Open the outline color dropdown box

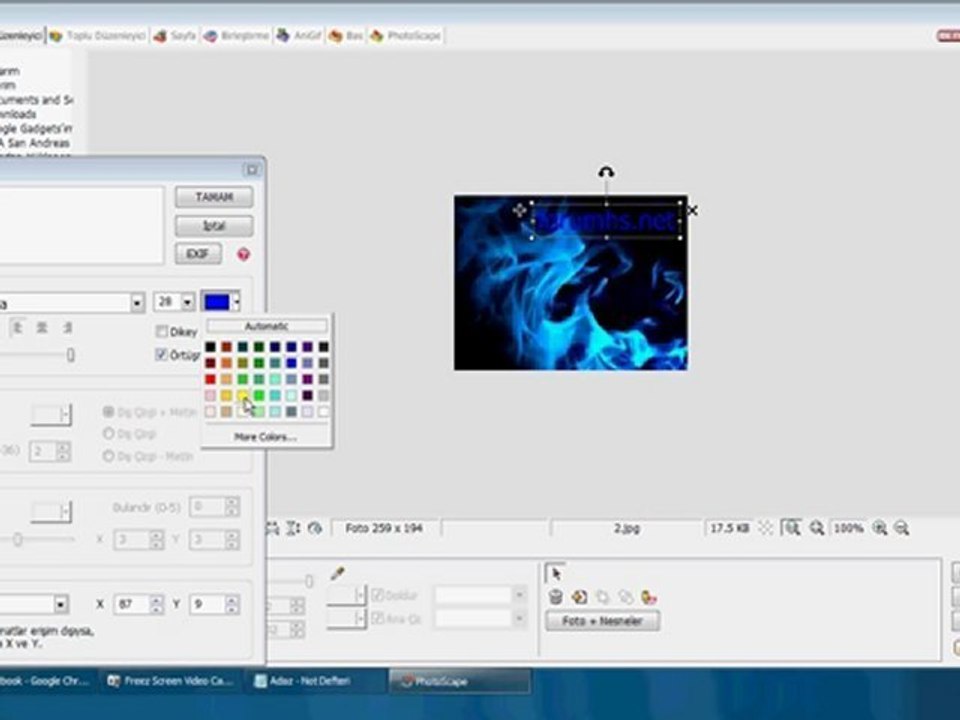tap(51, 414)
